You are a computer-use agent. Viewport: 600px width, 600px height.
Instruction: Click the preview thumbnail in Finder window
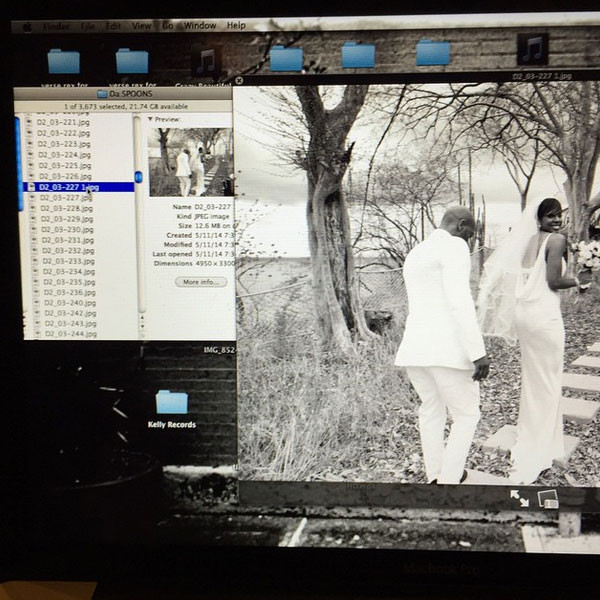190,160
